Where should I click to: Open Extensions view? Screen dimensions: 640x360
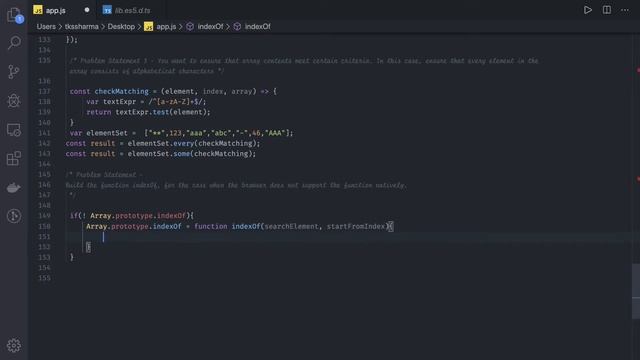click(x=14, y=158)
